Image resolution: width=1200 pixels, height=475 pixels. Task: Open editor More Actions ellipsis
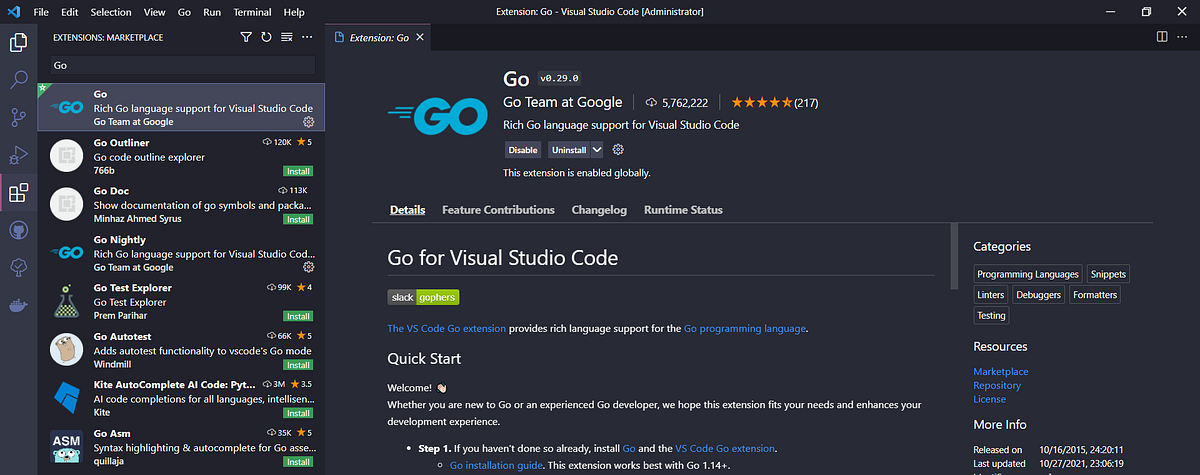pyautogui.click(x=1183, y=37)
